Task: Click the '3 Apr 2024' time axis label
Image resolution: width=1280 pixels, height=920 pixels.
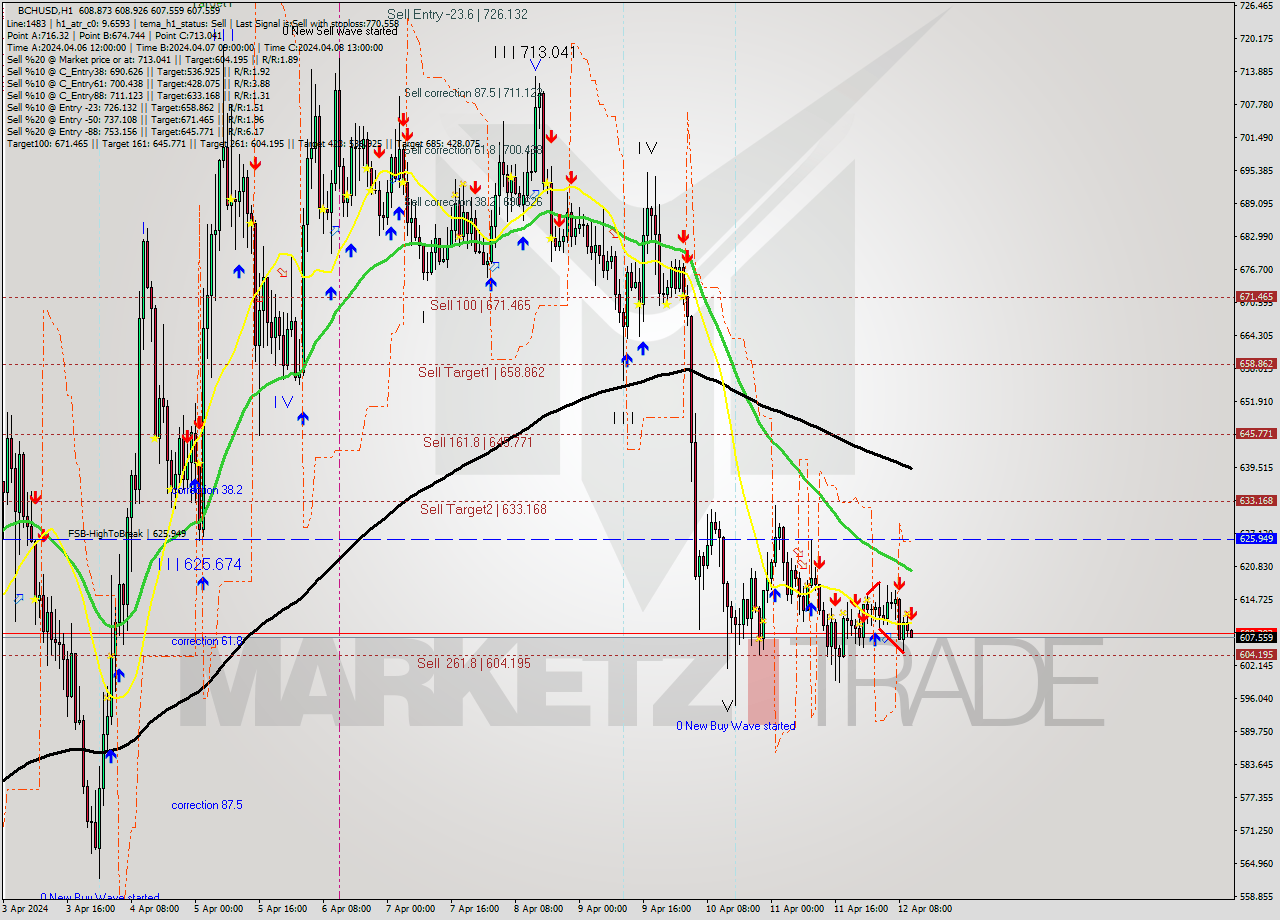Action: [27, 910]
